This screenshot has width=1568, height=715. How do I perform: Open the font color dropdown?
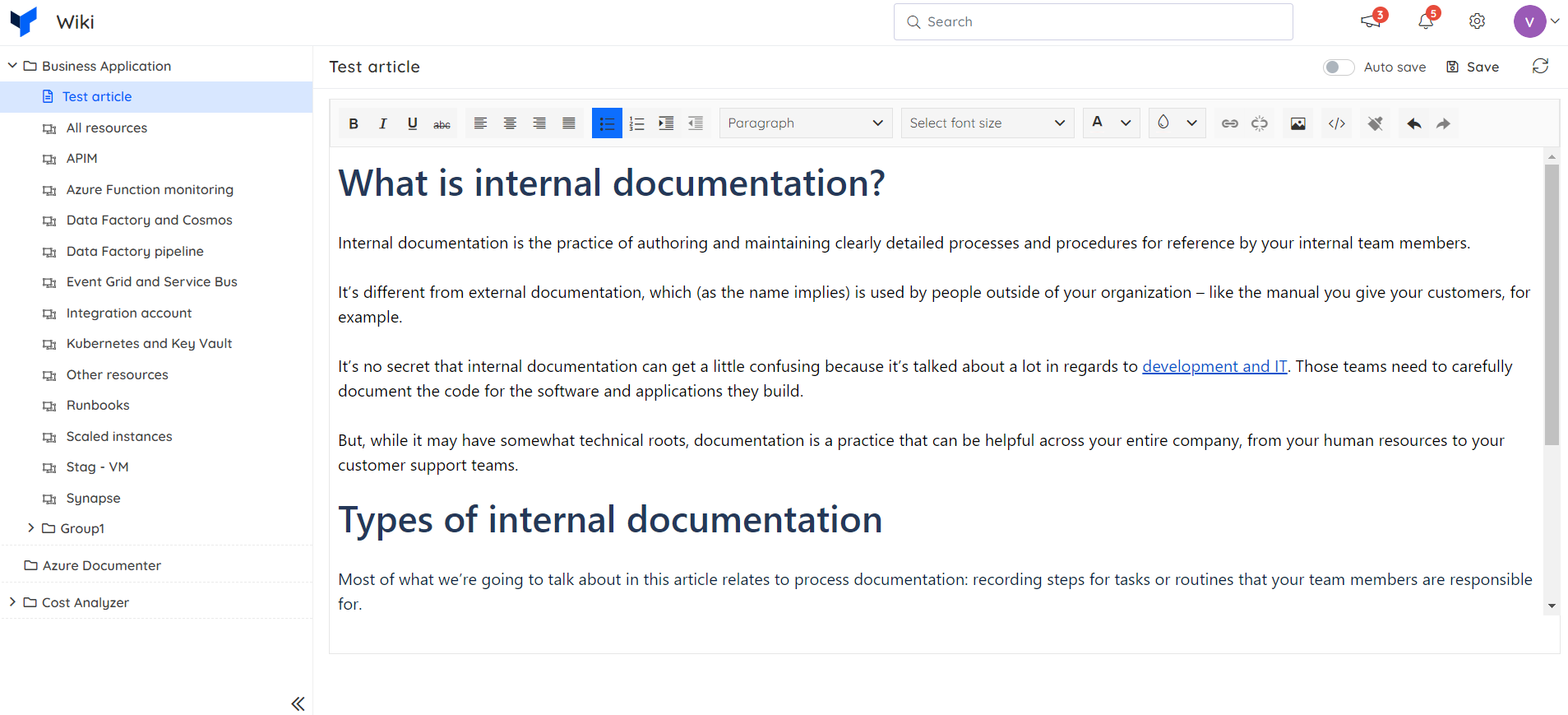[x=1126, y=123]
